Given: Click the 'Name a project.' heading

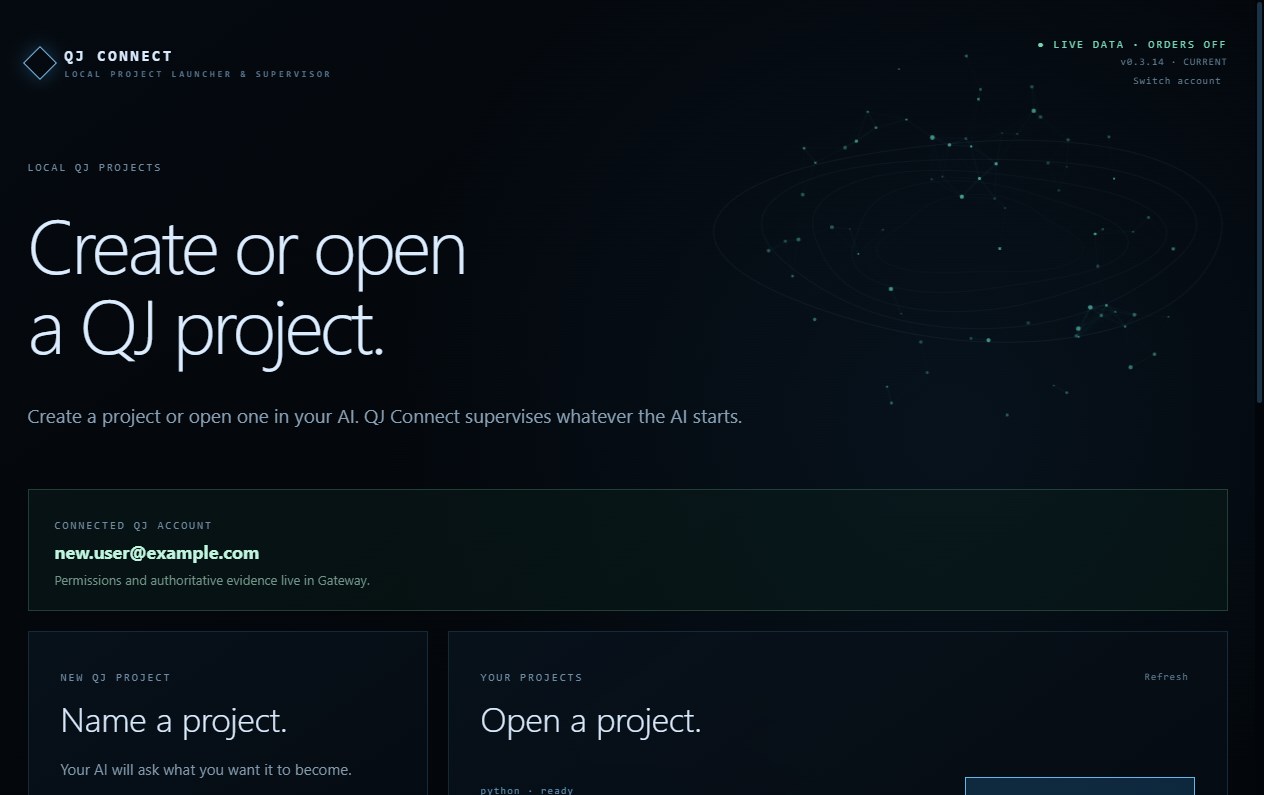Looking at the screenshot, I should [x=174, y=721].
